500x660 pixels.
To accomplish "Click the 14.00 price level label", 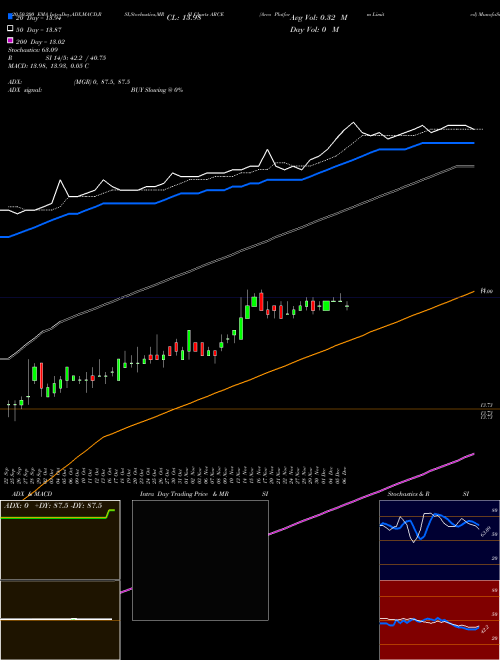I will click(x=487, y=291).
